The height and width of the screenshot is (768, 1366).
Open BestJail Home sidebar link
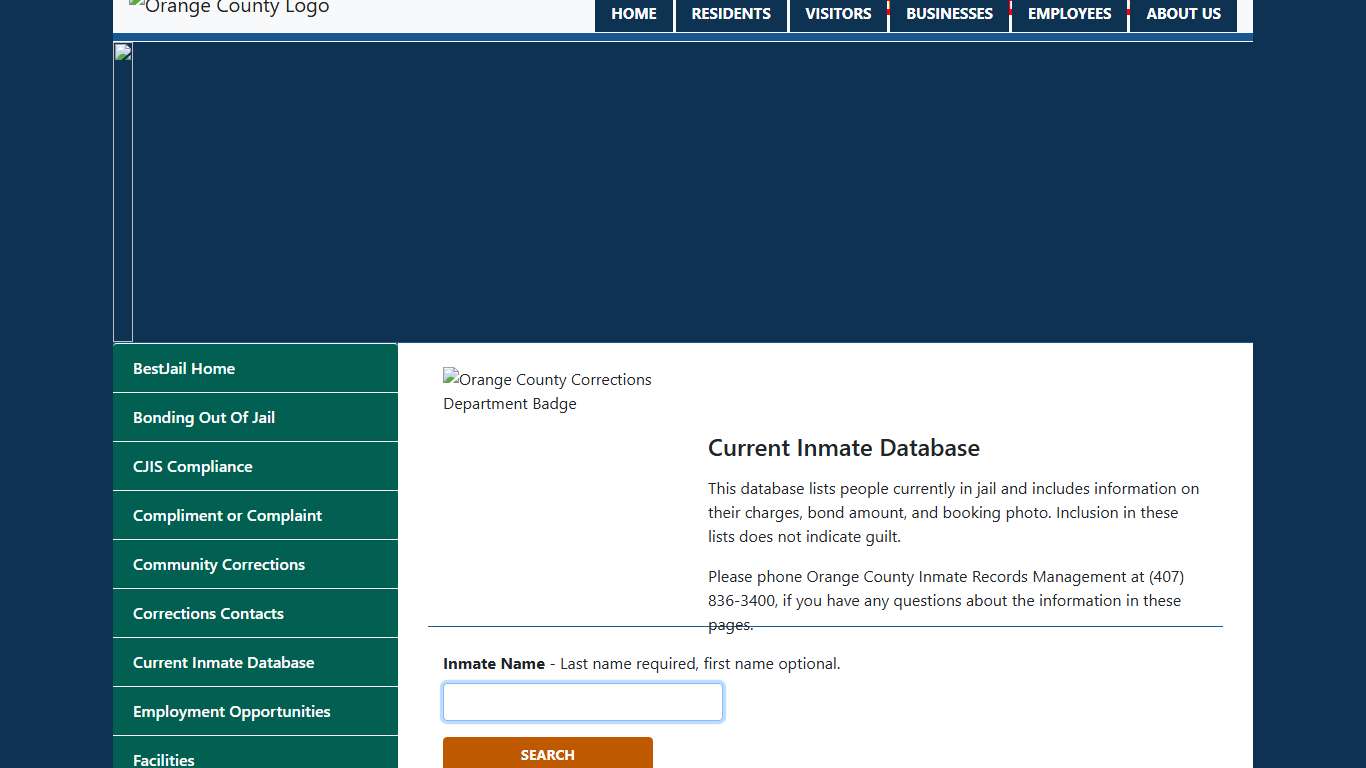point(184,369)
